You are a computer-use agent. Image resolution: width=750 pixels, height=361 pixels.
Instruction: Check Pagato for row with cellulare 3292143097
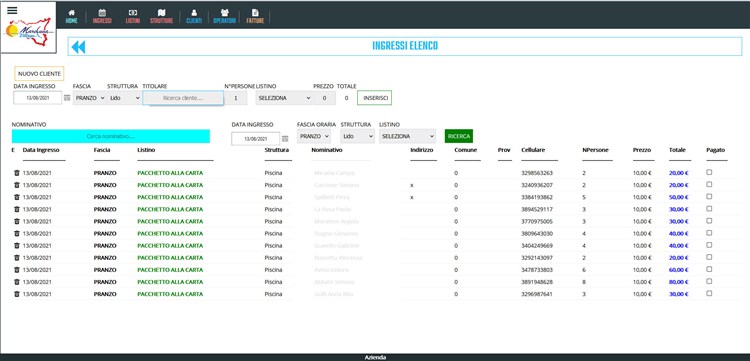click(x=709, y=257)
